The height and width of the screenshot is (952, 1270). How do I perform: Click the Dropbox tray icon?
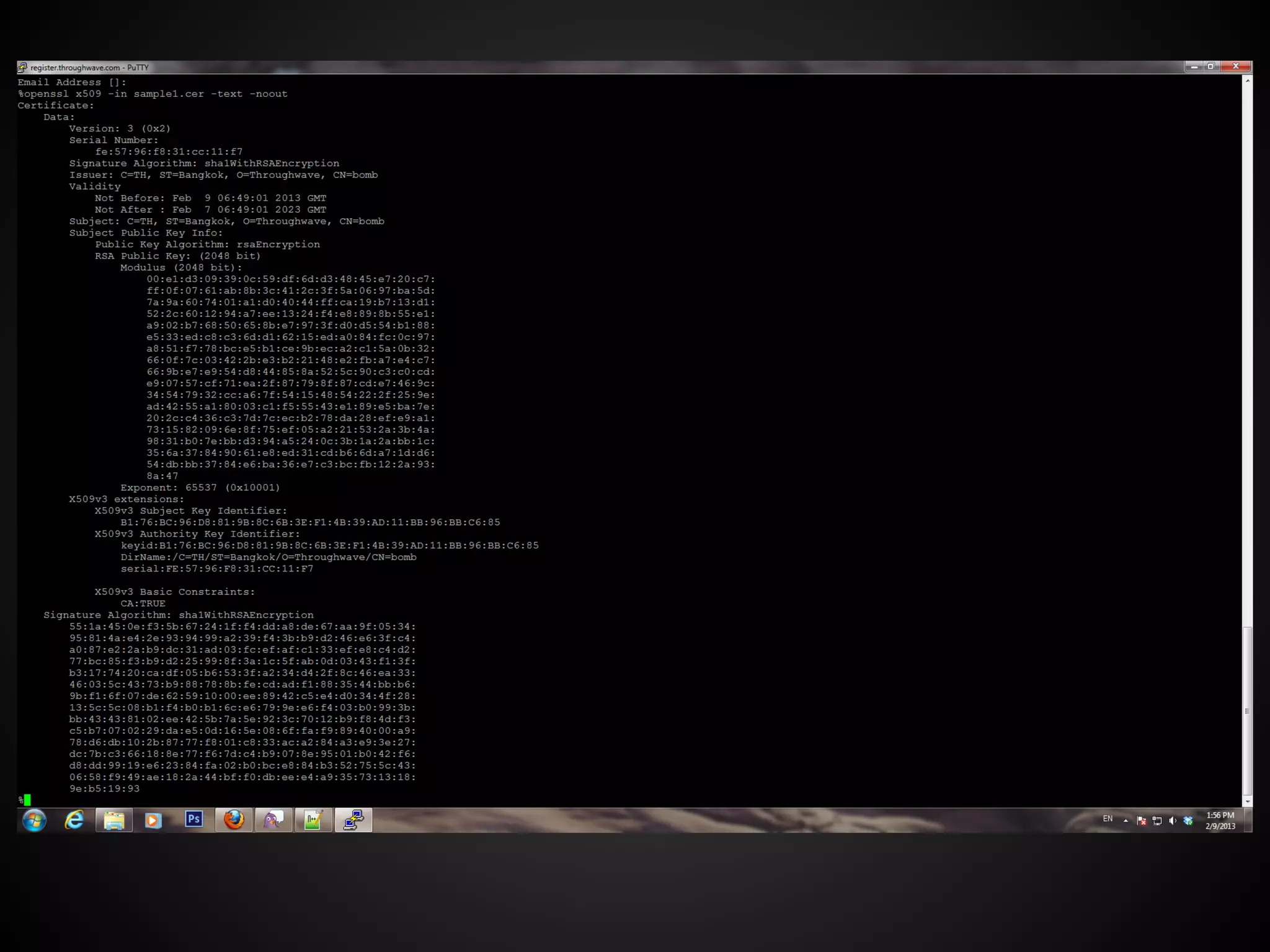[1188, 821]
